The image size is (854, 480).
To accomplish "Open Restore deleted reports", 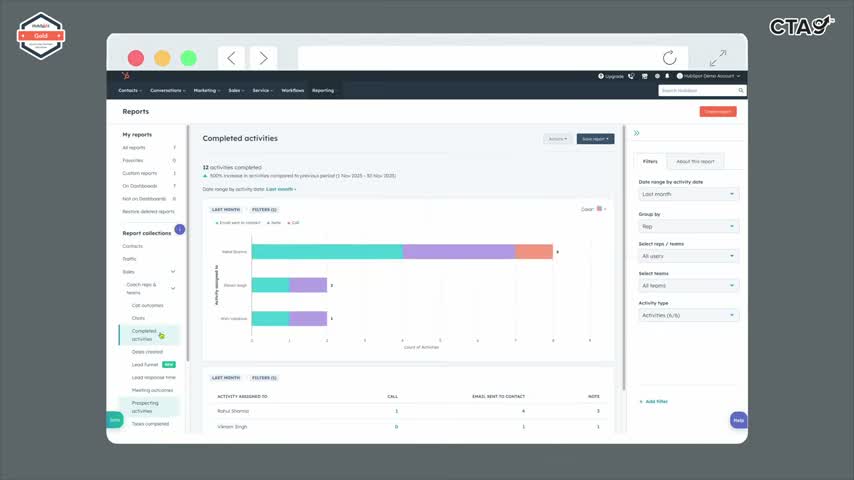I will click(148, 211).
